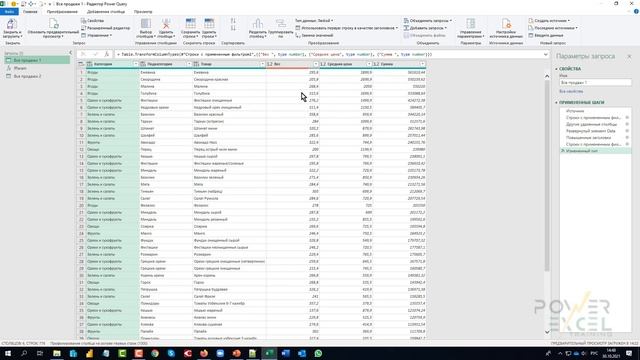Screen dimensions: 640x360
Task: Click Manage Parameters (Управление параметрами) icon
Action: pos(471,24)
